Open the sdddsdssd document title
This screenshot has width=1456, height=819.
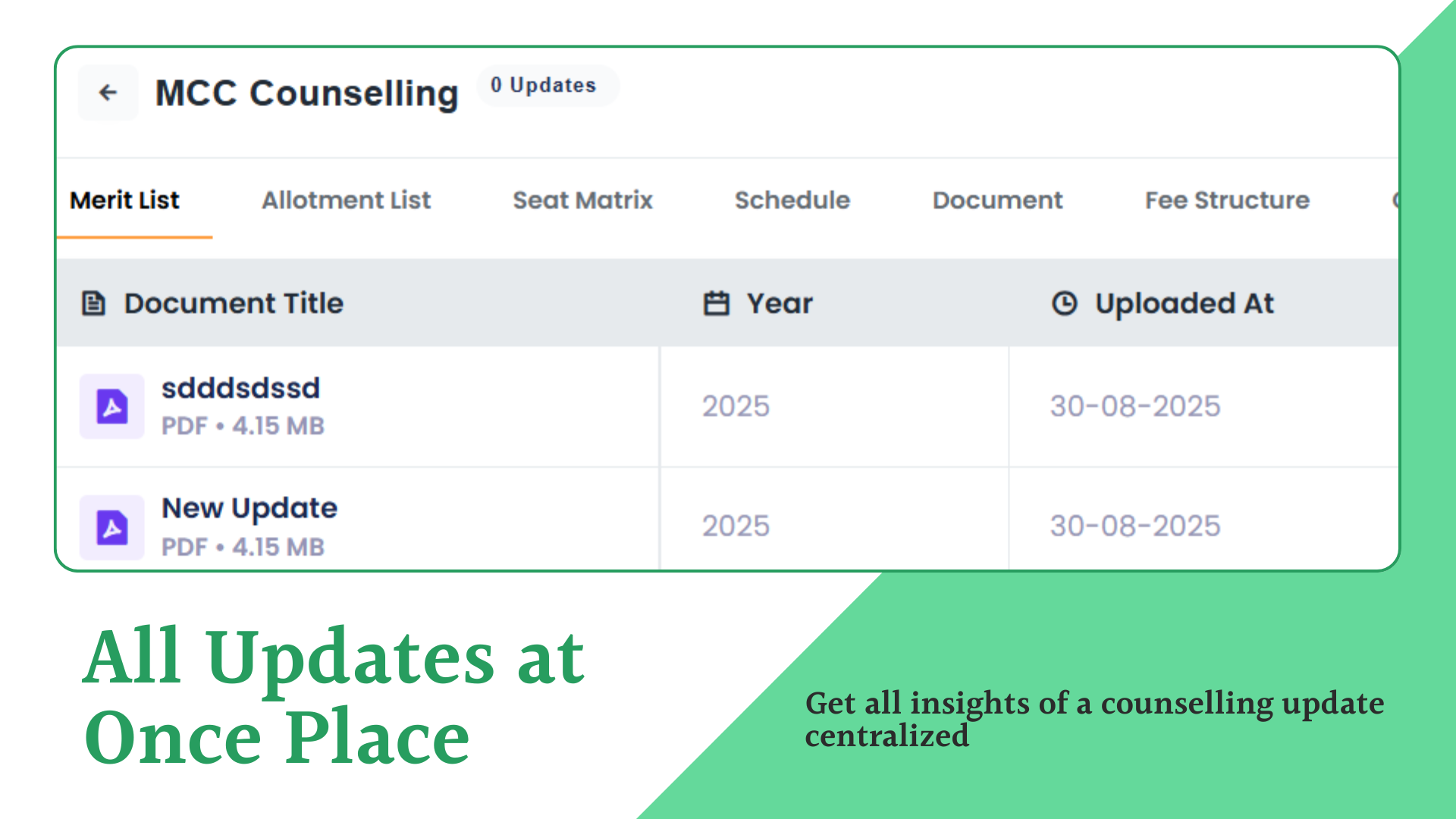tap(240, 388)
